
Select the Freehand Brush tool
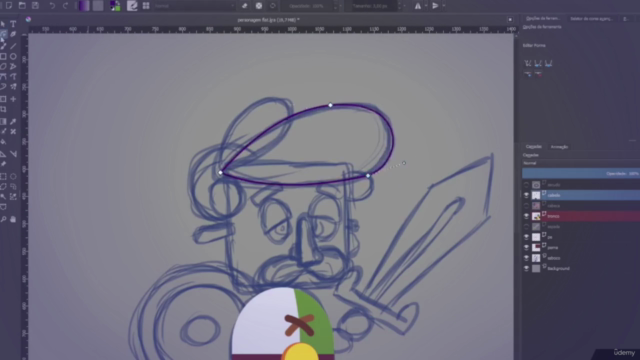point(3,46)
